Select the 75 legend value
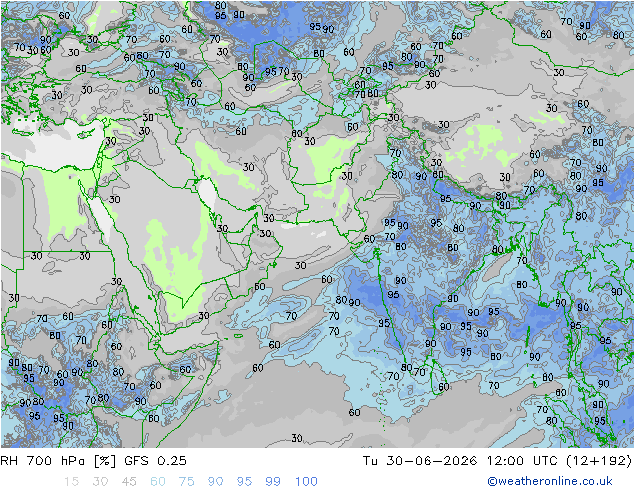 click(186, 482)
